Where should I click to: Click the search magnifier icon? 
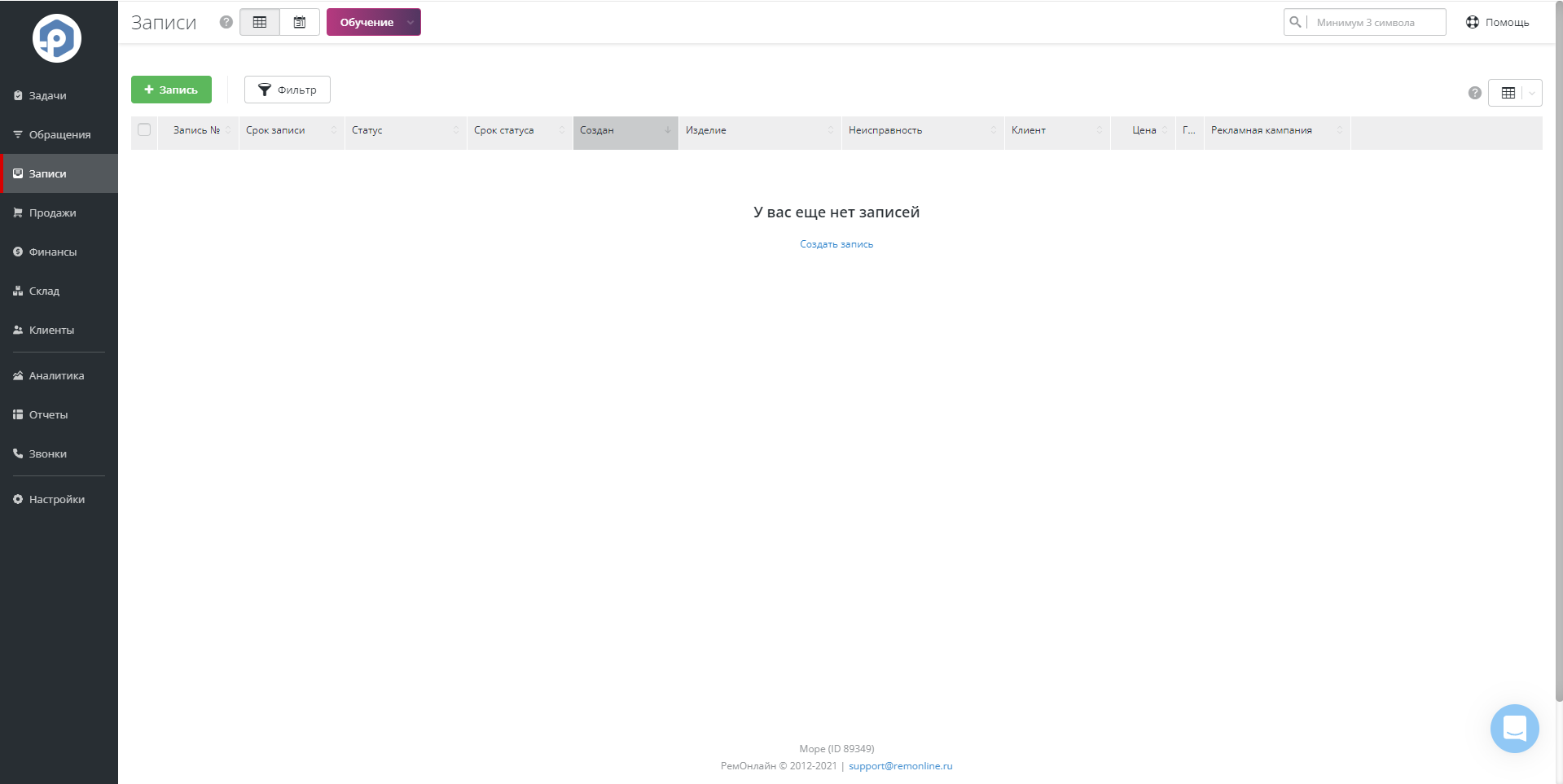pyautogui.click(x=1295, y=22)
